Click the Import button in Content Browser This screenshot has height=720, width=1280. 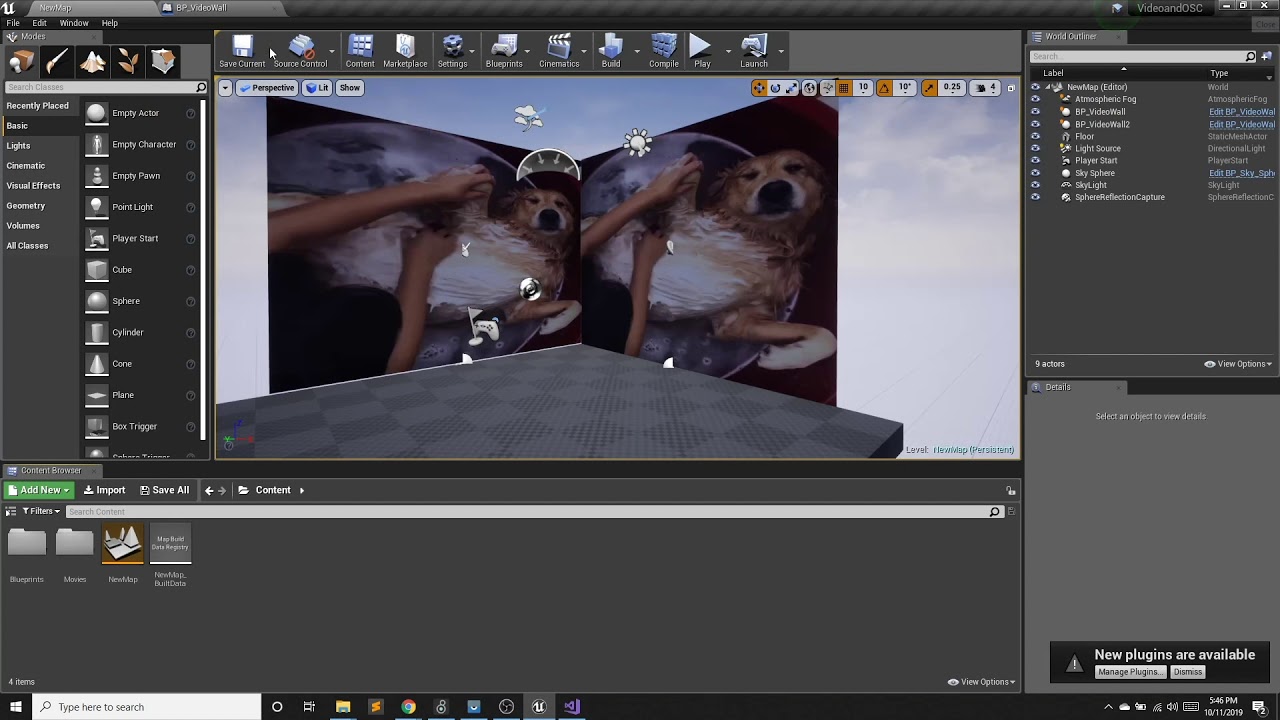tap(105, 490)
